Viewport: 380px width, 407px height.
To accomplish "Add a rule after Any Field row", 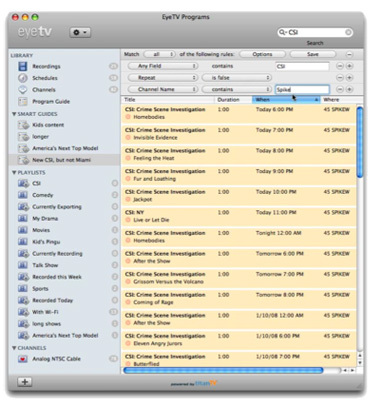I will [x=349, y=66].
